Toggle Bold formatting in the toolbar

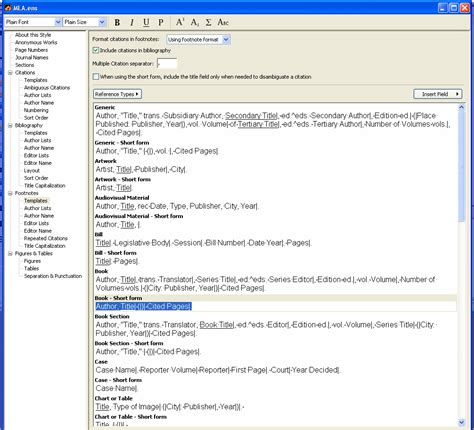(117, 22)
